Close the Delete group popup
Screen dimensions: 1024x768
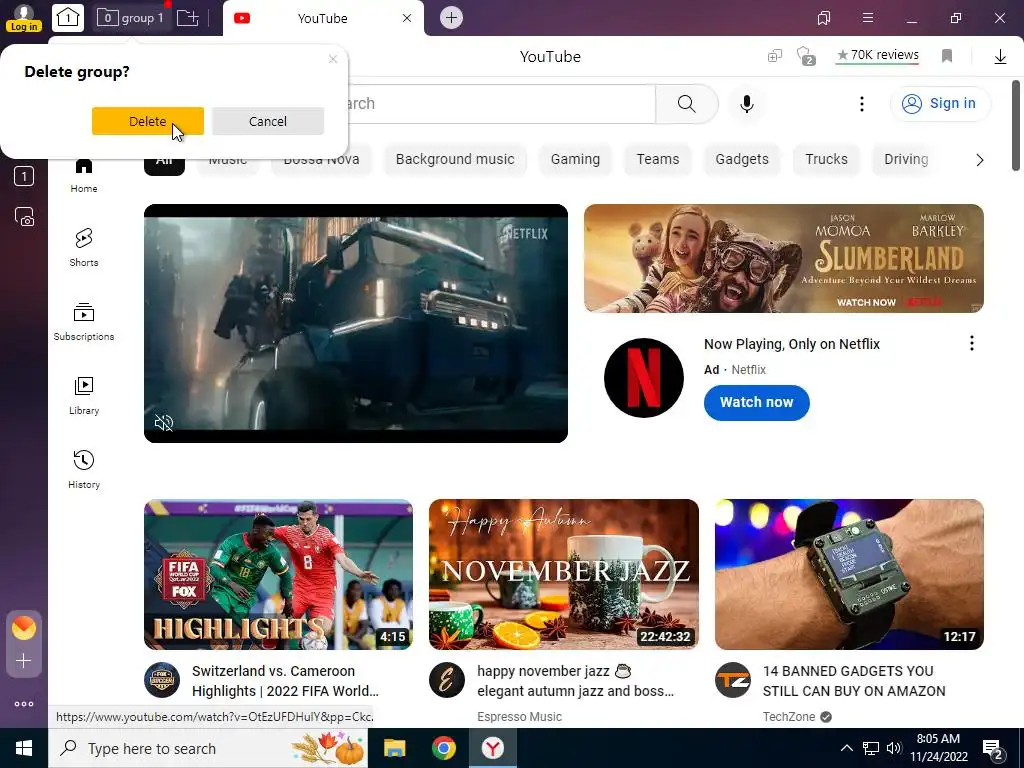(333, 59)
